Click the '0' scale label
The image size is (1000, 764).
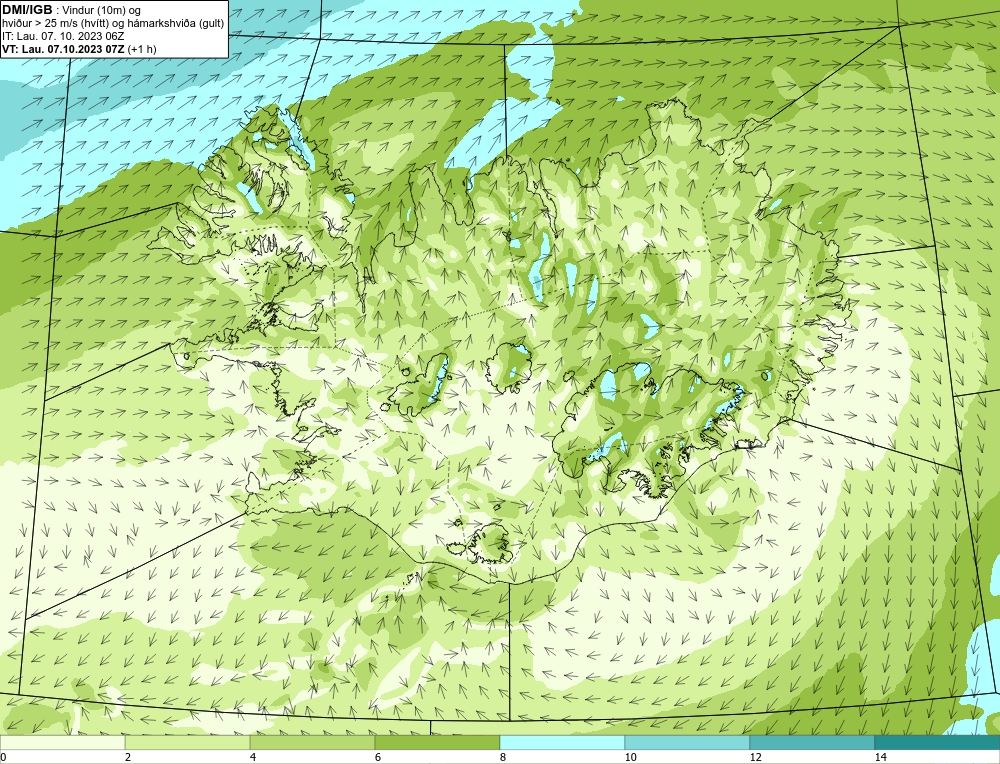click(x=3, y=757)
